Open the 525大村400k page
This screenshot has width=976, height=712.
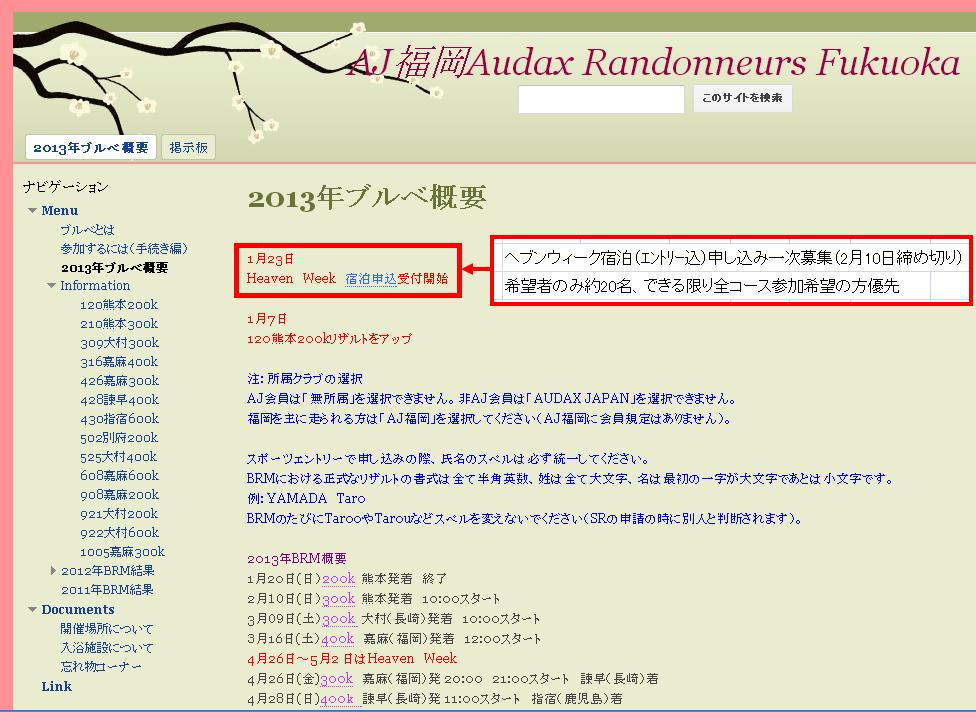coord(118,457)
